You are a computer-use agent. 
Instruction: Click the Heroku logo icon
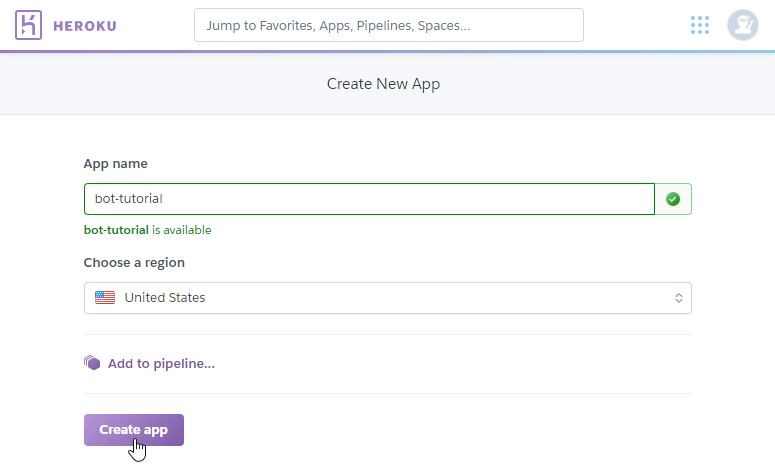[x=28, y=25]
